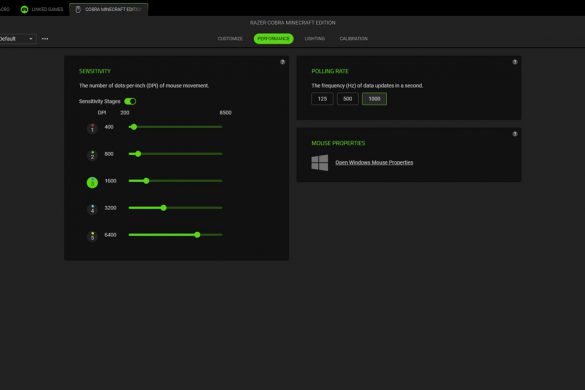Screen dimensions: 585x390
Task: Click the mouse icon on the Cobra tab
Action: point(78,9)
